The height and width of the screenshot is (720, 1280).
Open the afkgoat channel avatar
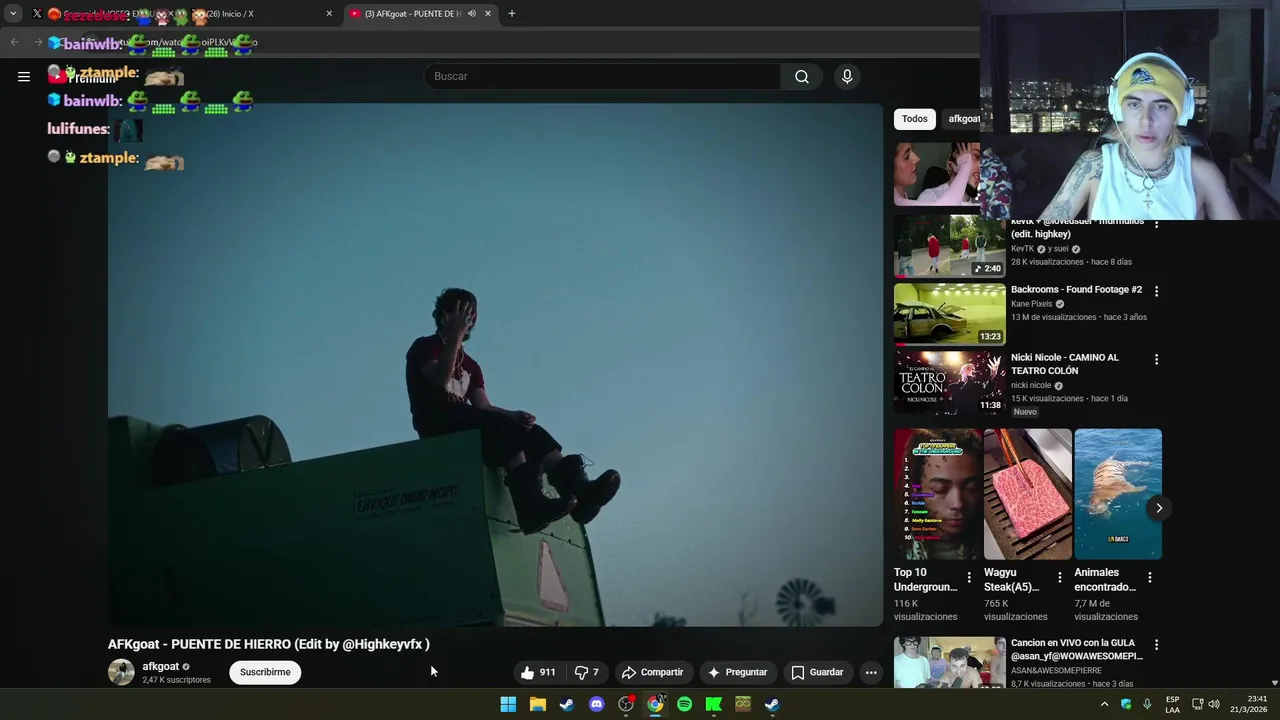[121, 672]
